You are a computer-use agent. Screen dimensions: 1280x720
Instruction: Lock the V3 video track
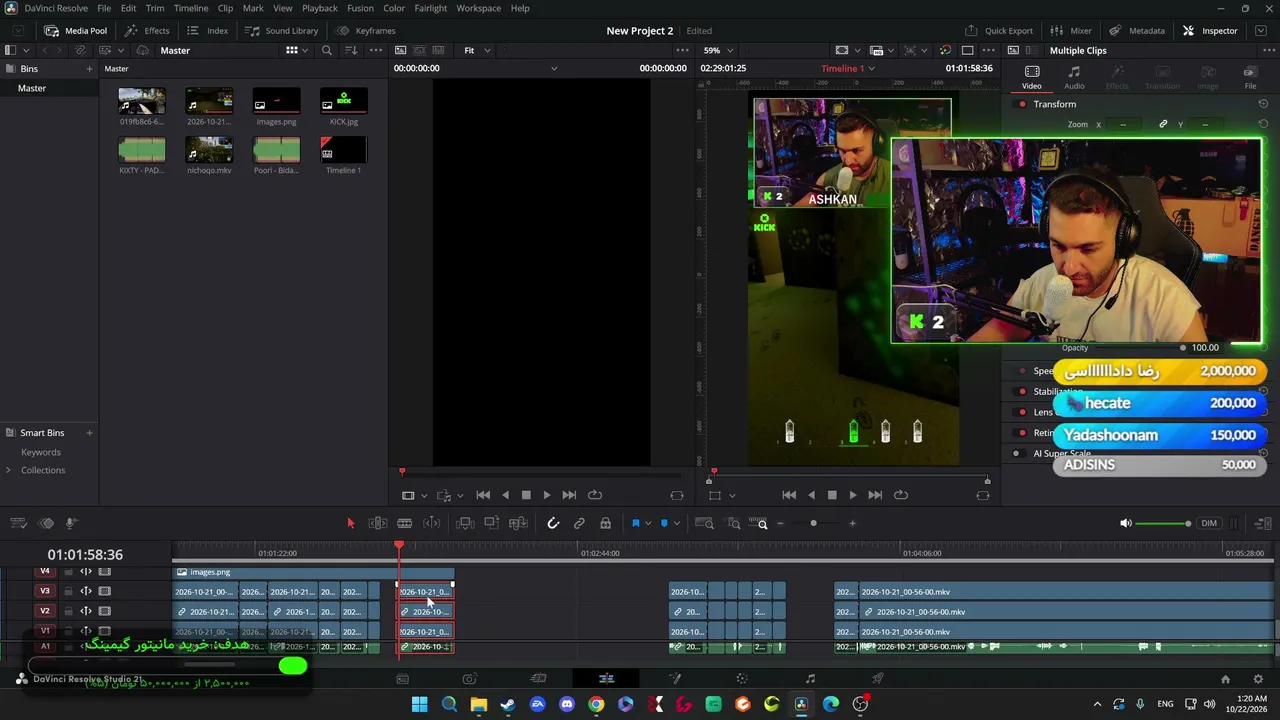pos(68,591)
